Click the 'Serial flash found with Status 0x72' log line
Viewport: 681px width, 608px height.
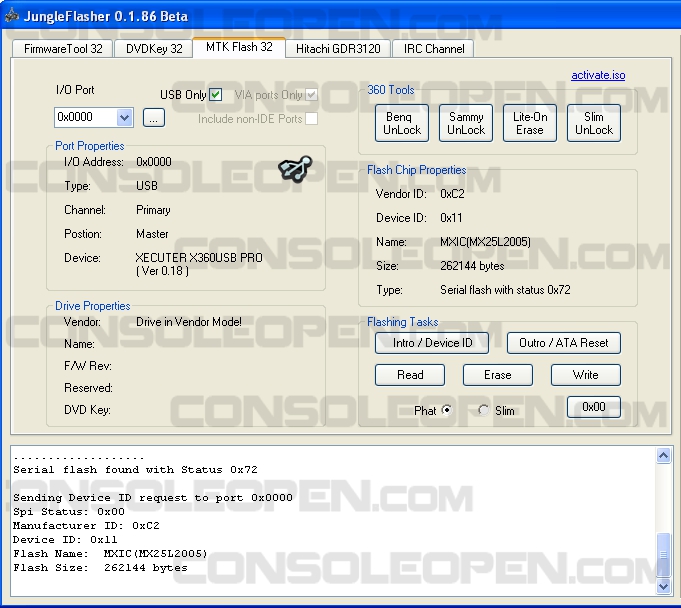pos(135,470)
